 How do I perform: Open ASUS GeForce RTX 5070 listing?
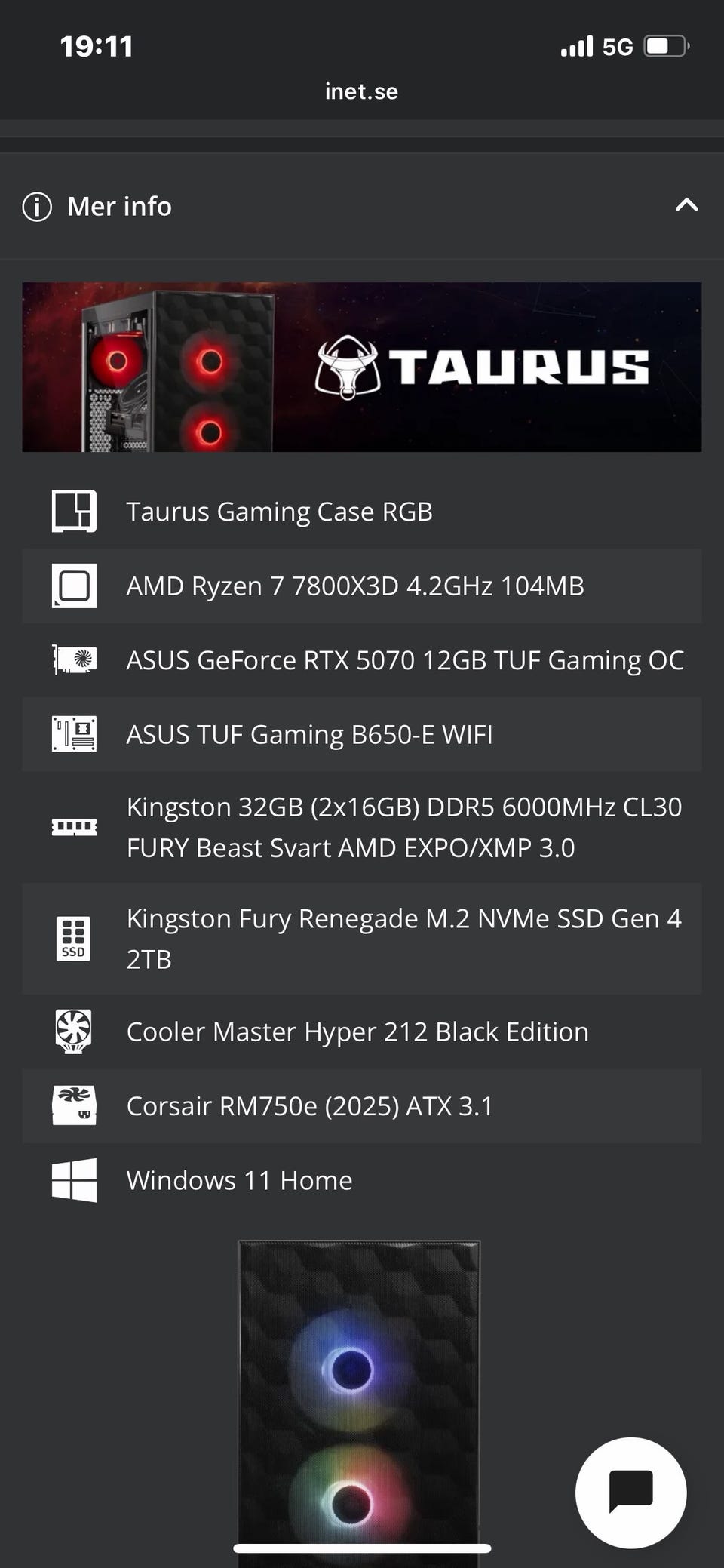(404, 660)
